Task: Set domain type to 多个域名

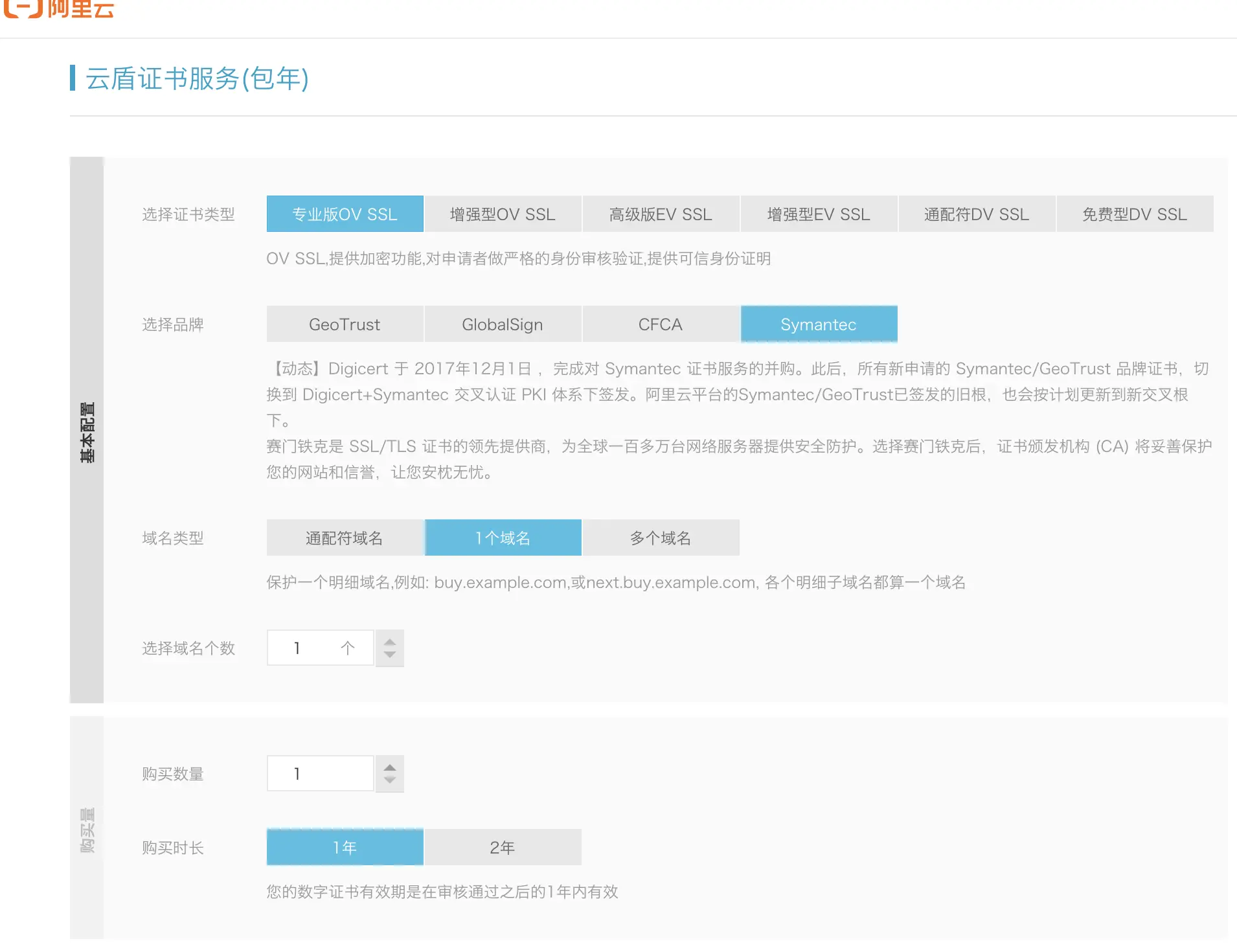Action: pyautogui.click(x=661, y=538)
